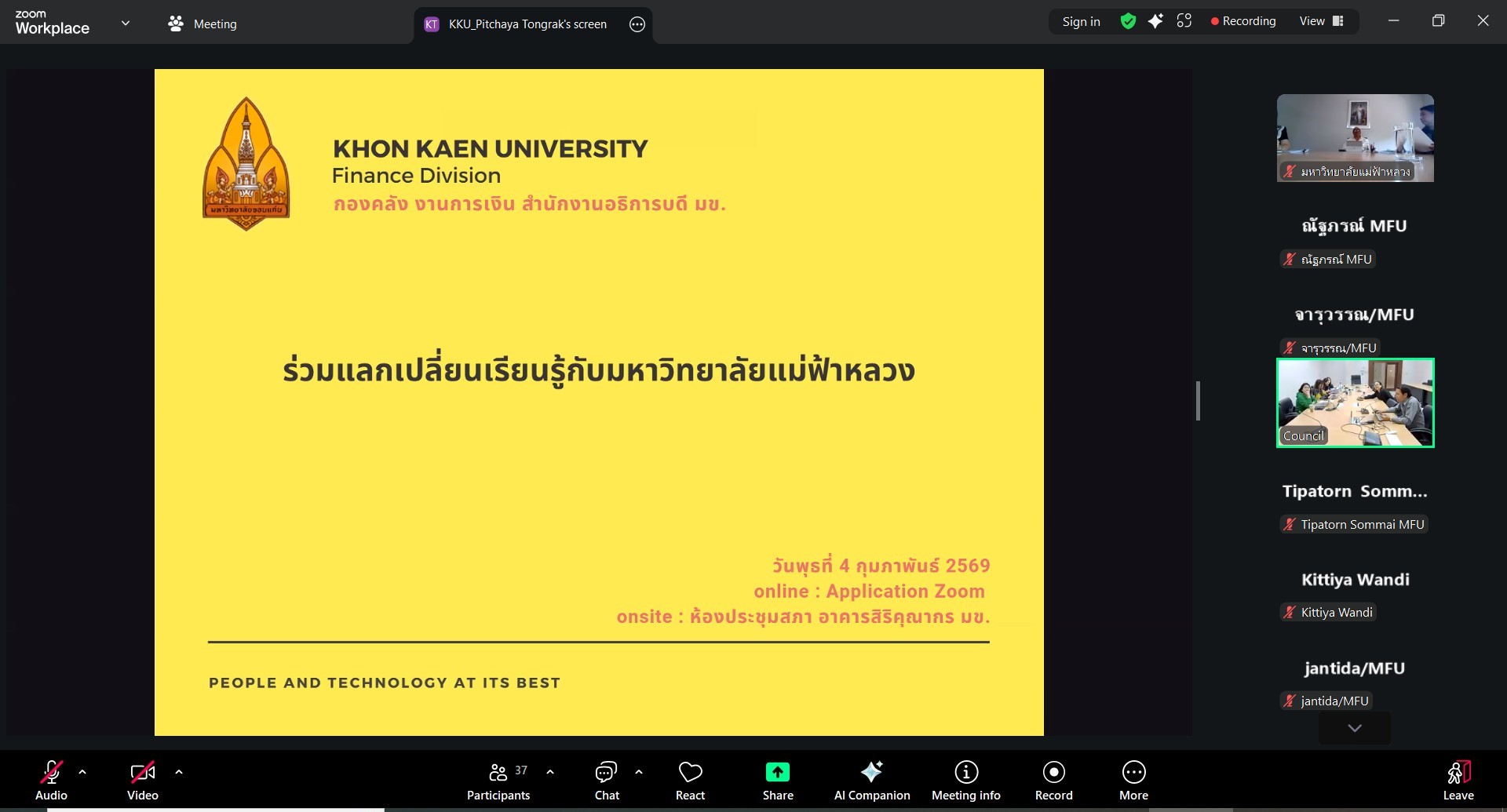Click the muted mic icon on Kittiya Wandi label

pos(1290,613)
